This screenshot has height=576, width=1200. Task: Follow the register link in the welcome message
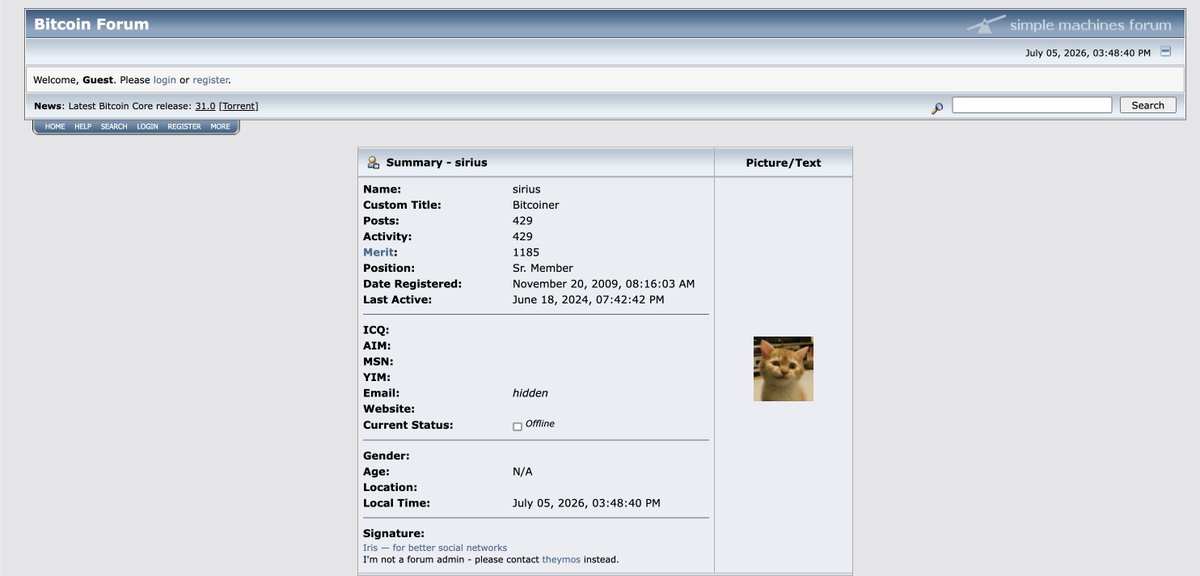[x=210, y=80]
